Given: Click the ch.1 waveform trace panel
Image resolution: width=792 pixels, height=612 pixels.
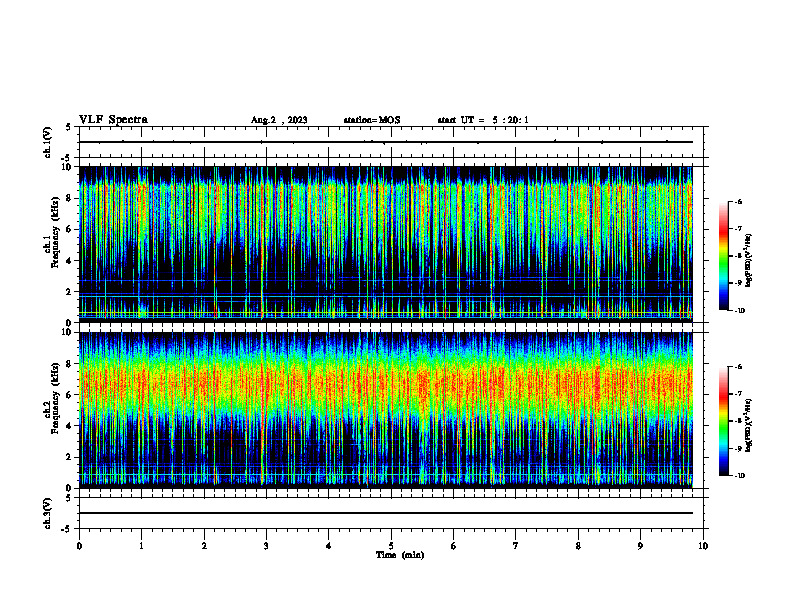Looking at the screenshot, I should coord(391,142).
